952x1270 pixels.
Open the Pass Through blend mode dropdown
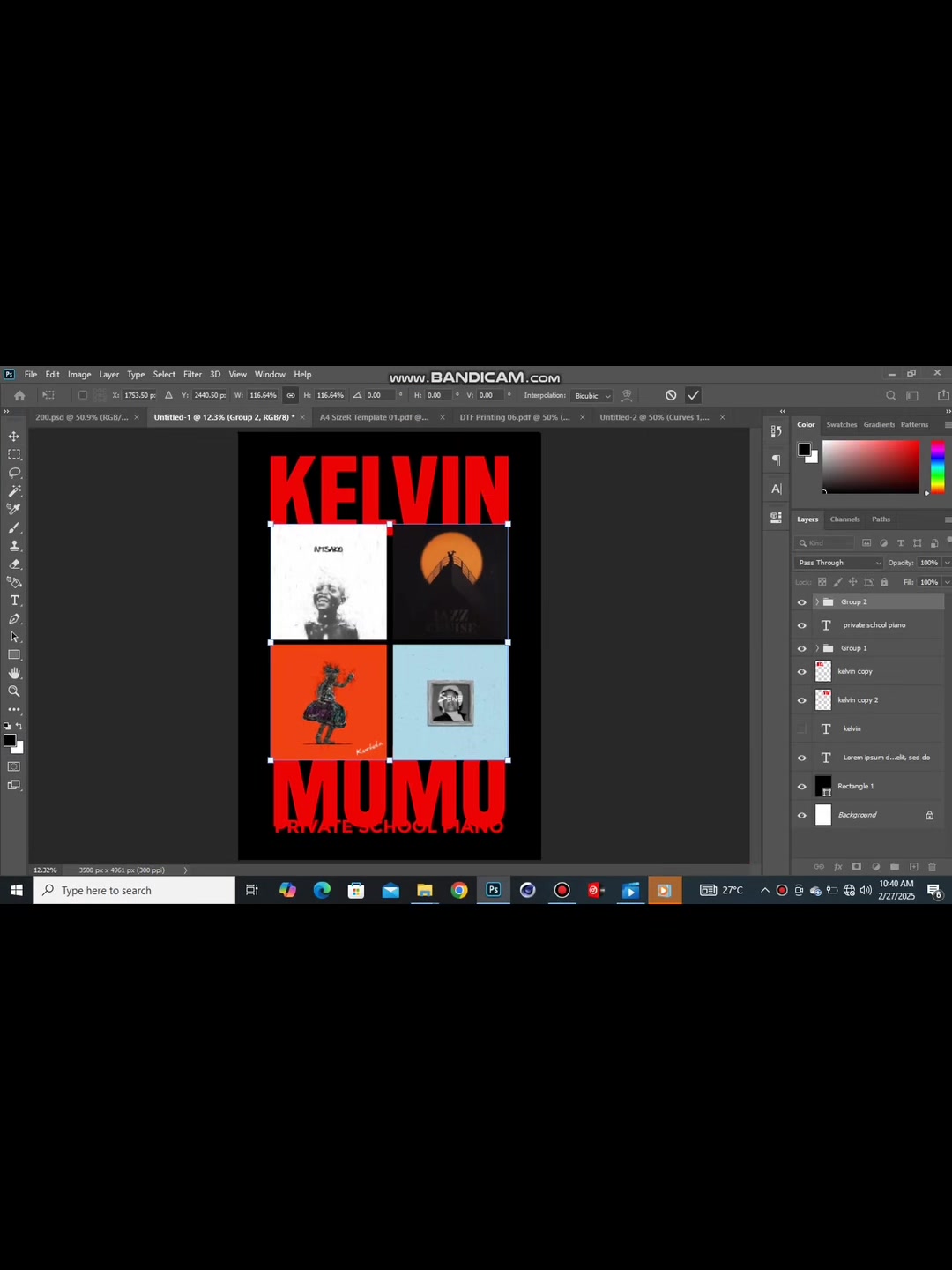tap(839, 563)
